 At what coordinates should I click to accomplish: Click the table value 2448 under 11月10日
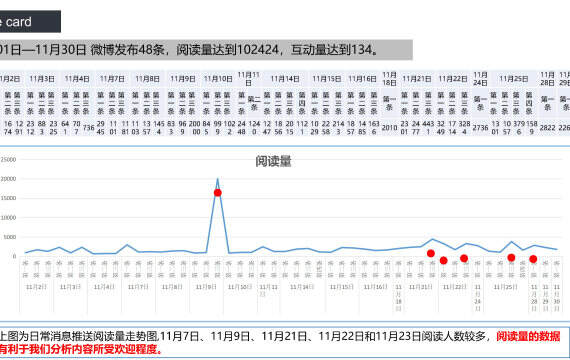coord(241,128)
